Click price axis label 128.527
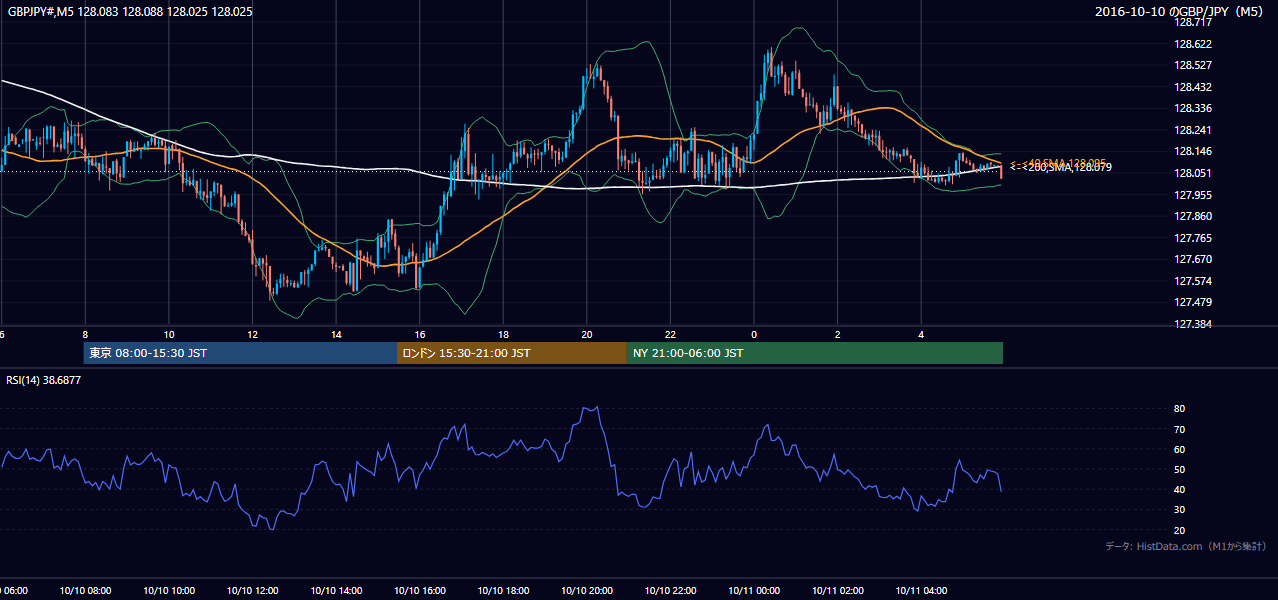1278x600 pixels. (1193, 66)
